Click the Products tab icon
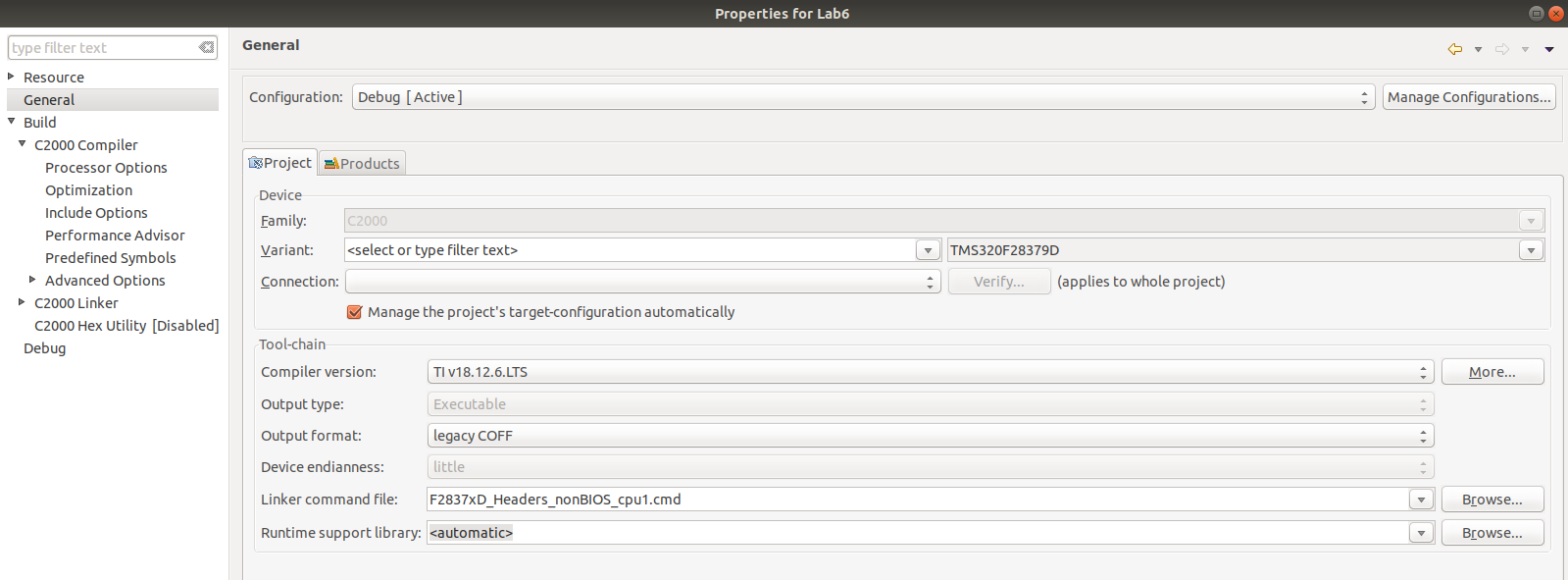1568x580 pixels. (x=331, y=164)
